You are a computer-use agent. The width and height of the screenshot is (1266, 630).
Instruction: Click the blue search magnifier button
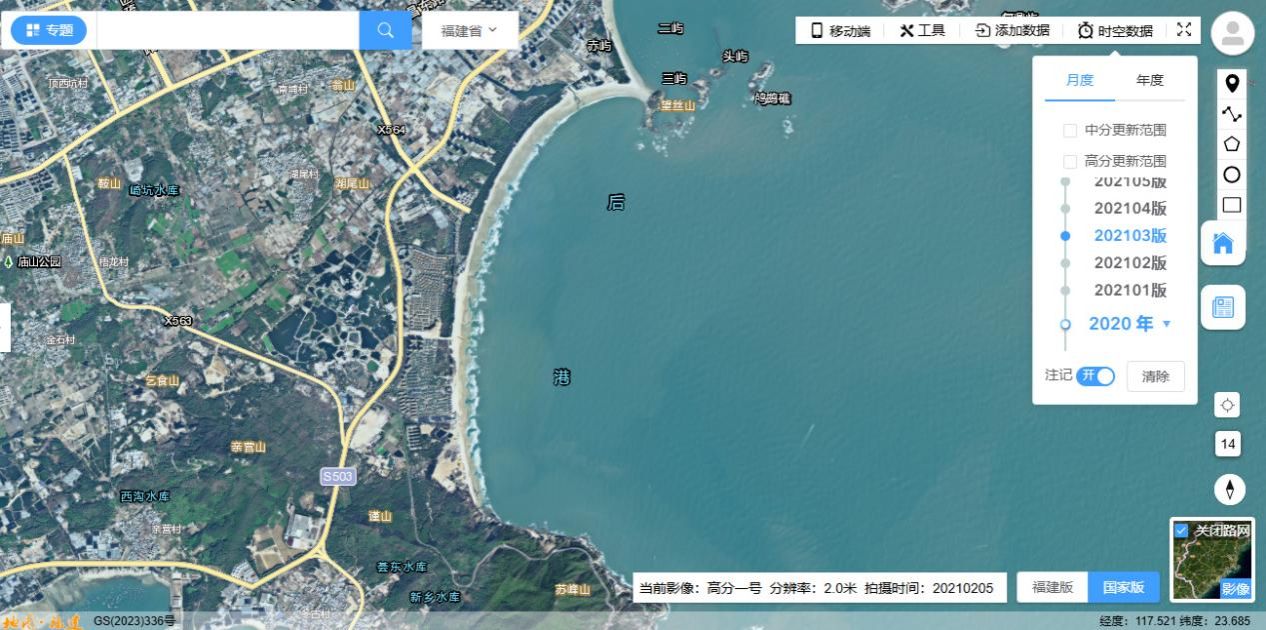(x=385, y=30)
